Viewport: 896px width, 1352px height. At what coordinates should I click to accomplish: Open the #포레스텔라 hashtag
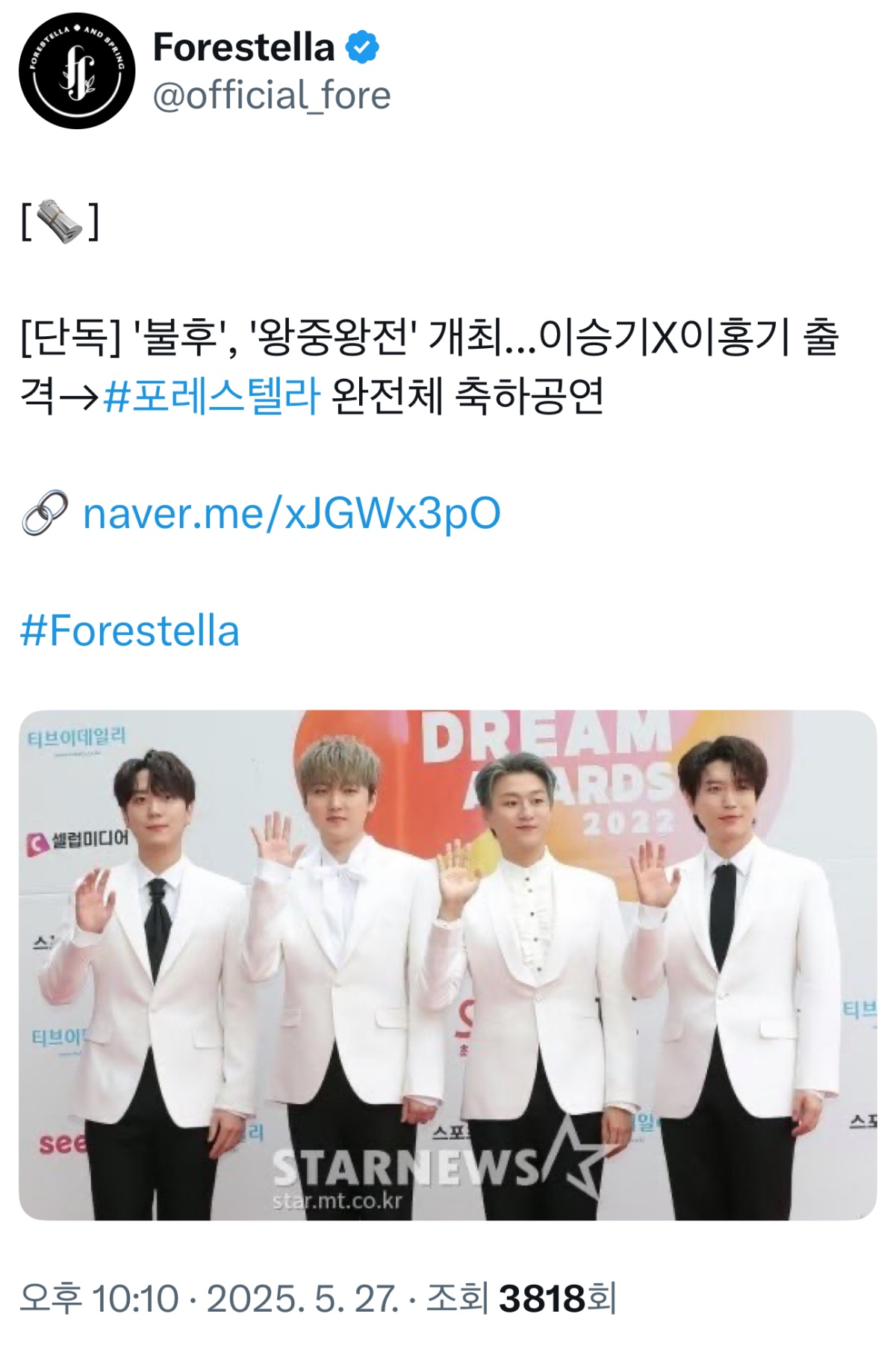pyautogui.click(x=212, y=396)
